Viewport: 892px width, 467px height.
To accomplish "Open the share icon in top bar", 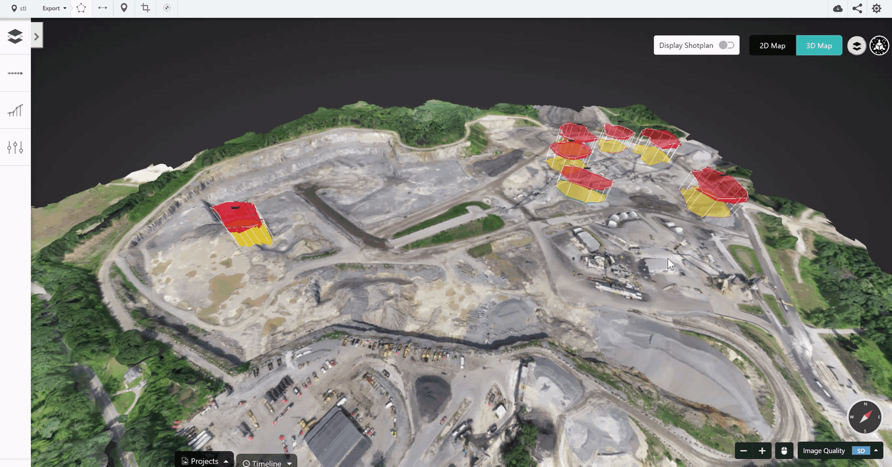I will (x=857, y=8).
